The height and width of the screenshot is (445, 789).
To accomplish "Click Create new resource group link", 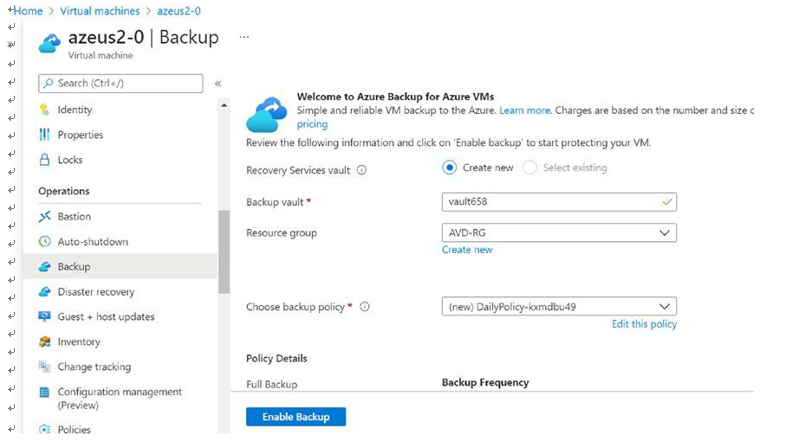I will tap(467, 250).
